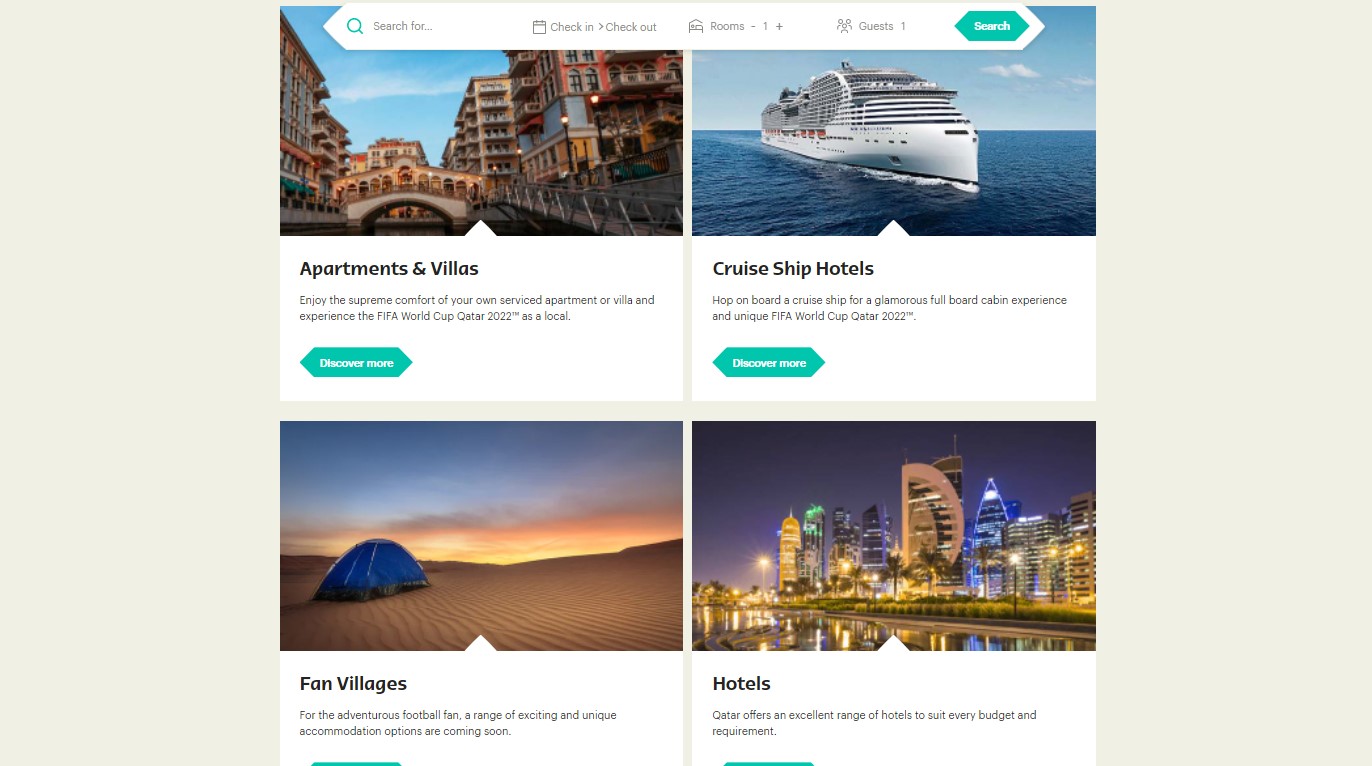The image size is (1372, 766).
Task: Click Discover more under Cruise Ship Hotels
Action: (769, 362)
